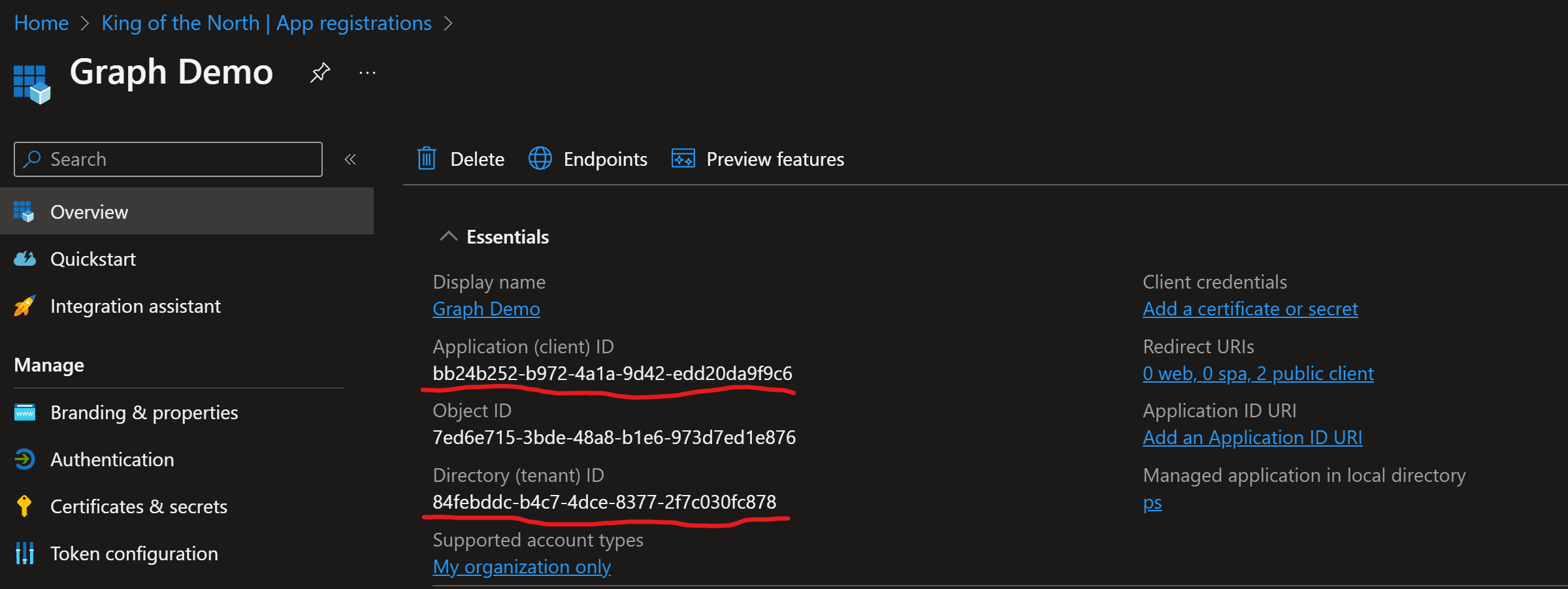This screenshot has width=1568, height=589.
Task: Click the Delete trash icon
Action: coord(426,158)
